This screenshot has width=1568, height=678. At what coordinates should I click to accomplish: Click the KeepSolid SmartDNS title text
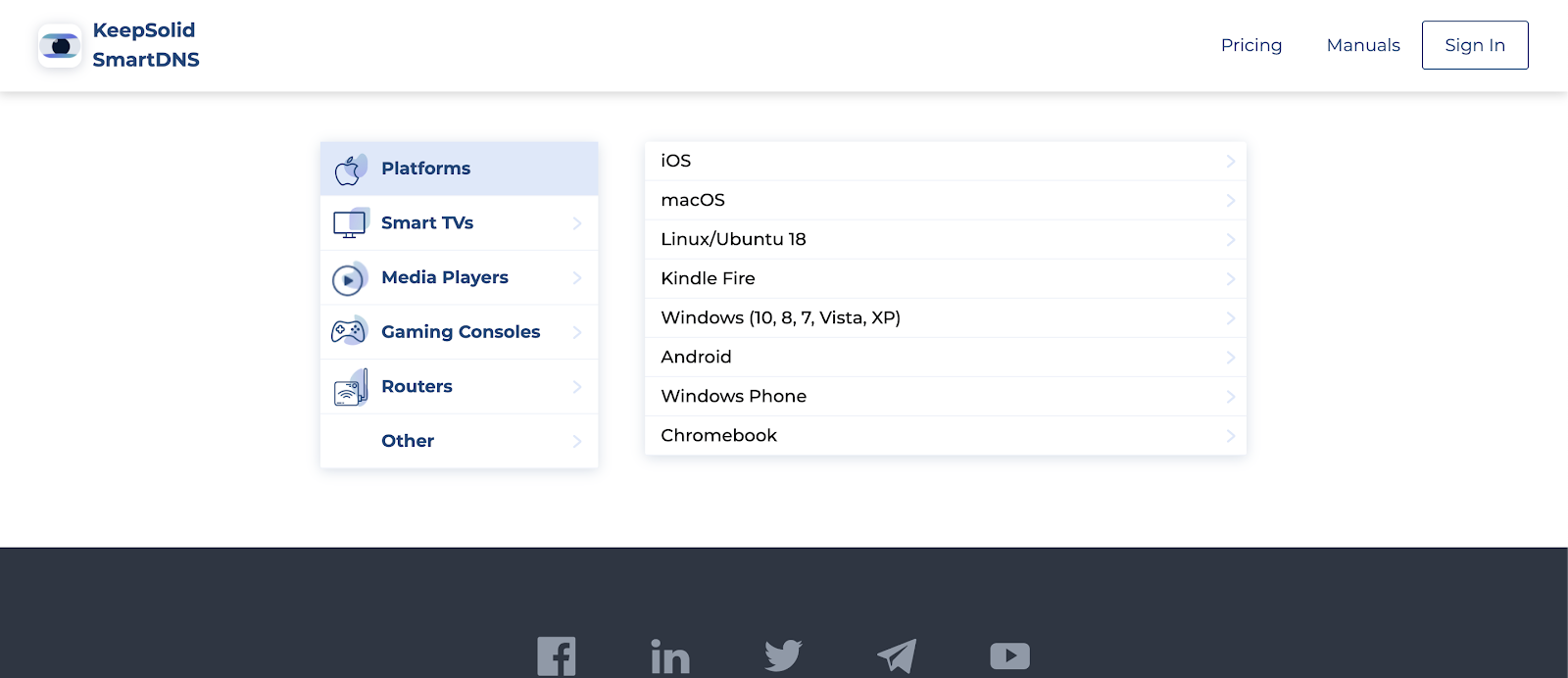click(146, 45)
